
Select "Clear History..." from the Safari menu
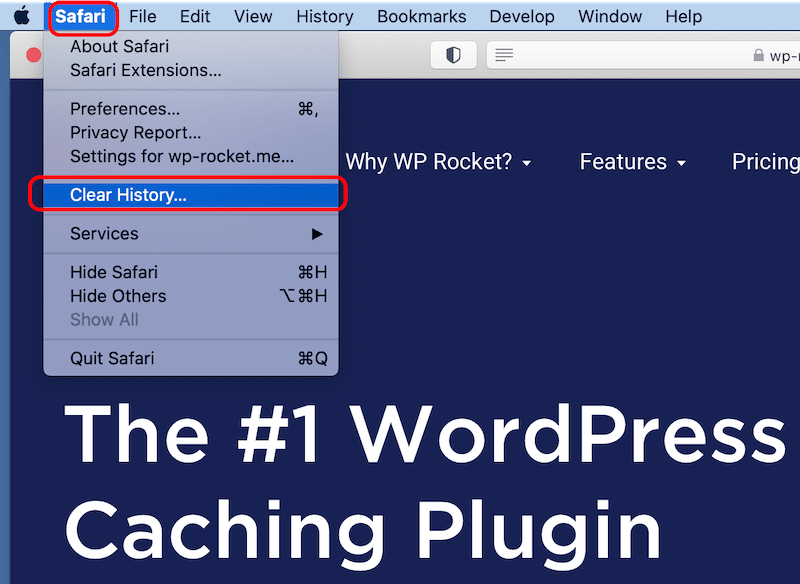click(127, 195)
